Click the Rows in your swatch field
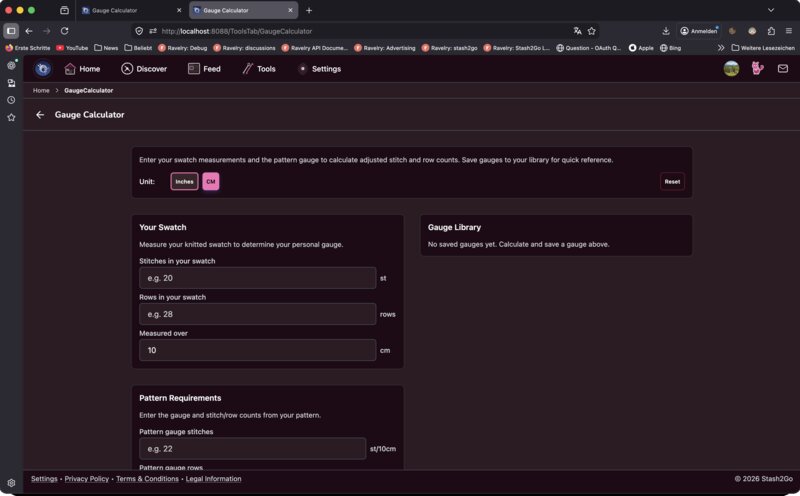This screenshot has width=800, height=496. point(258,314)
